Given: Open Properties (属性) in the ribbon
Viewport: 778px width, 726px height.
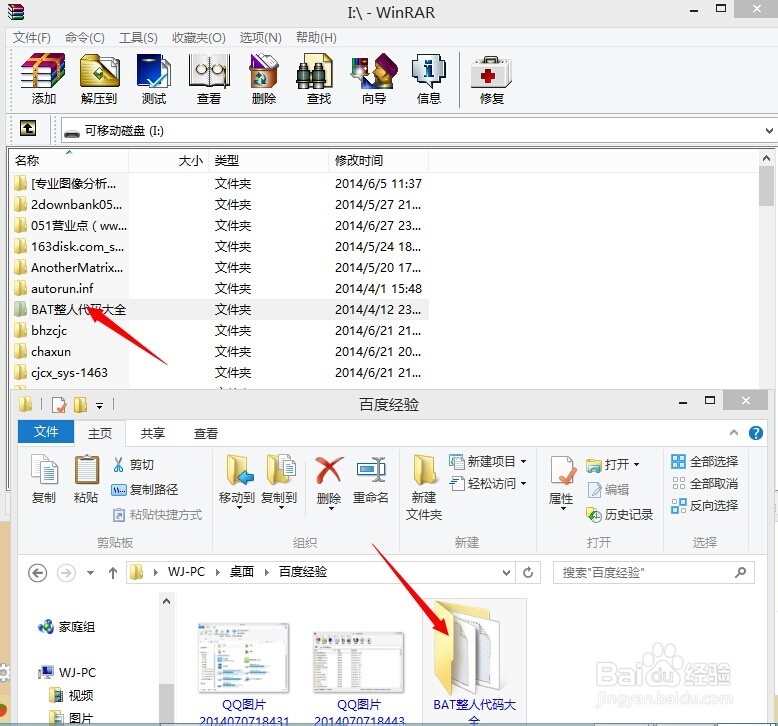Looking at the screenshot, I should 562,481.
